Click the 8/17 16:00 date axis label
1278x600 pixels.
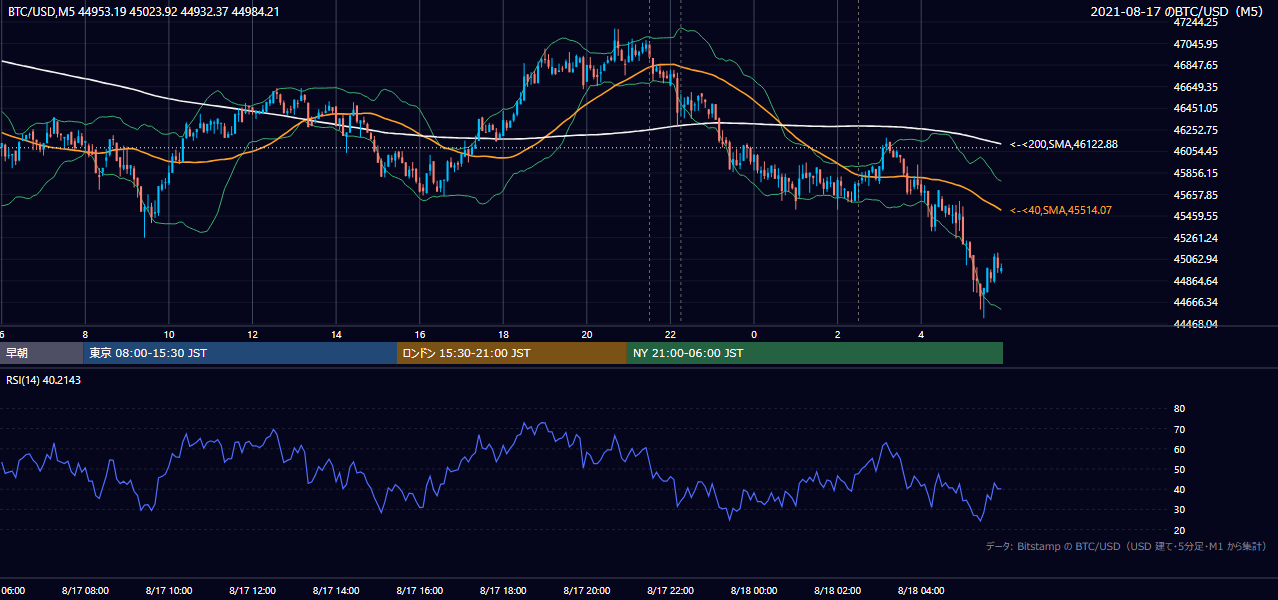click(x=420, y=591)
